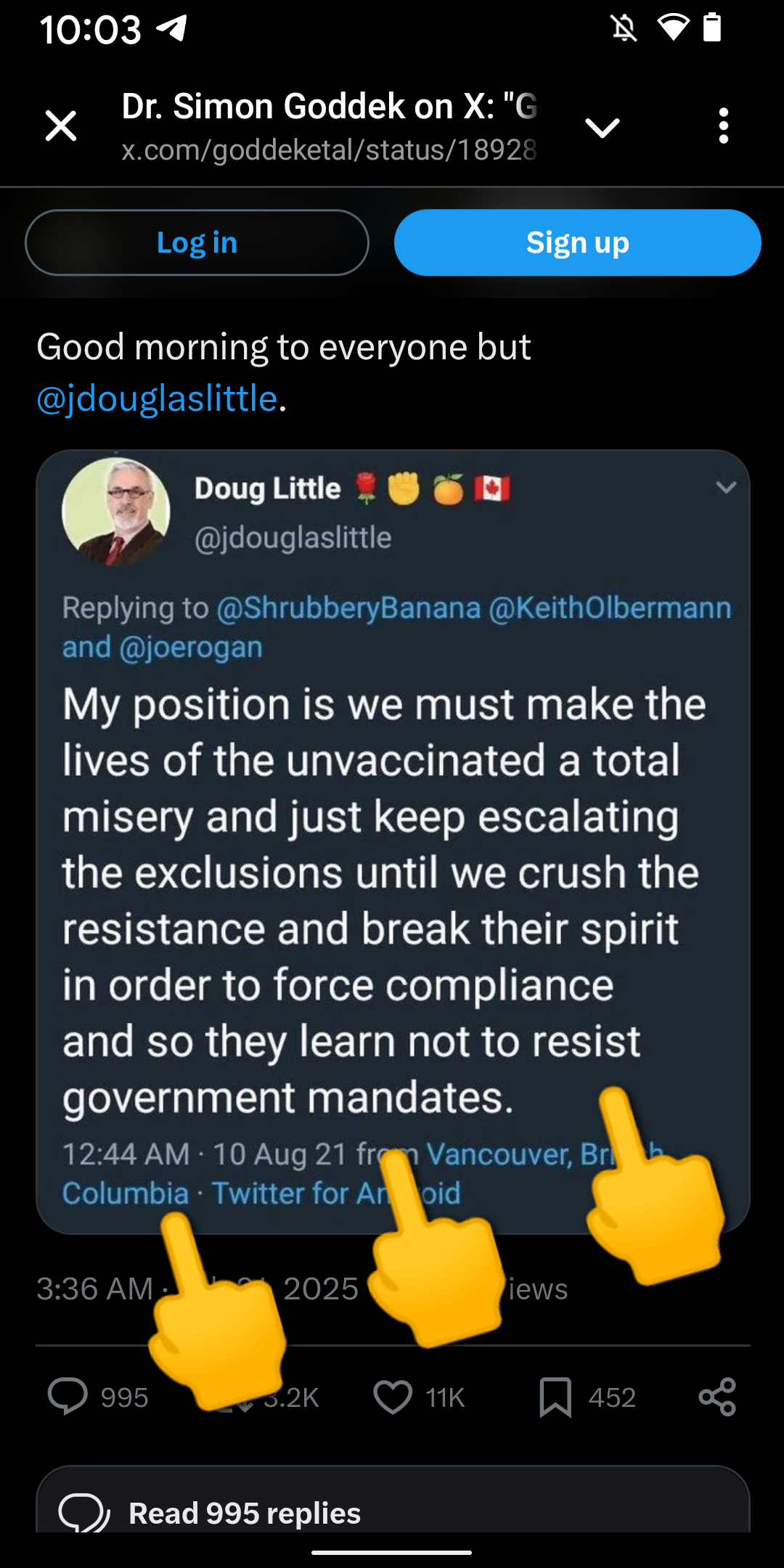
Task: Tap the location arrow status icon
Action: point(172,28)
